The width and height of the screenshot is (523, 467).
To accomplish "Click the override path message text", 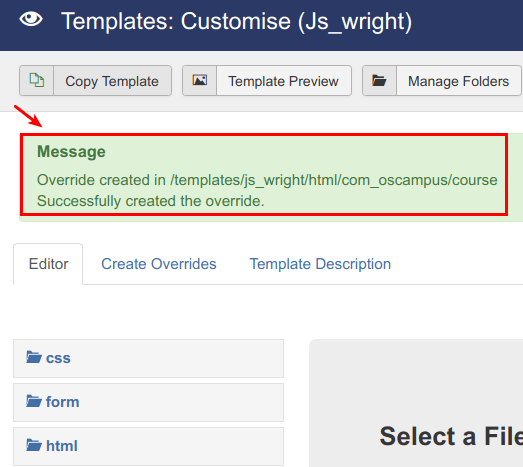I will [267, 180].
